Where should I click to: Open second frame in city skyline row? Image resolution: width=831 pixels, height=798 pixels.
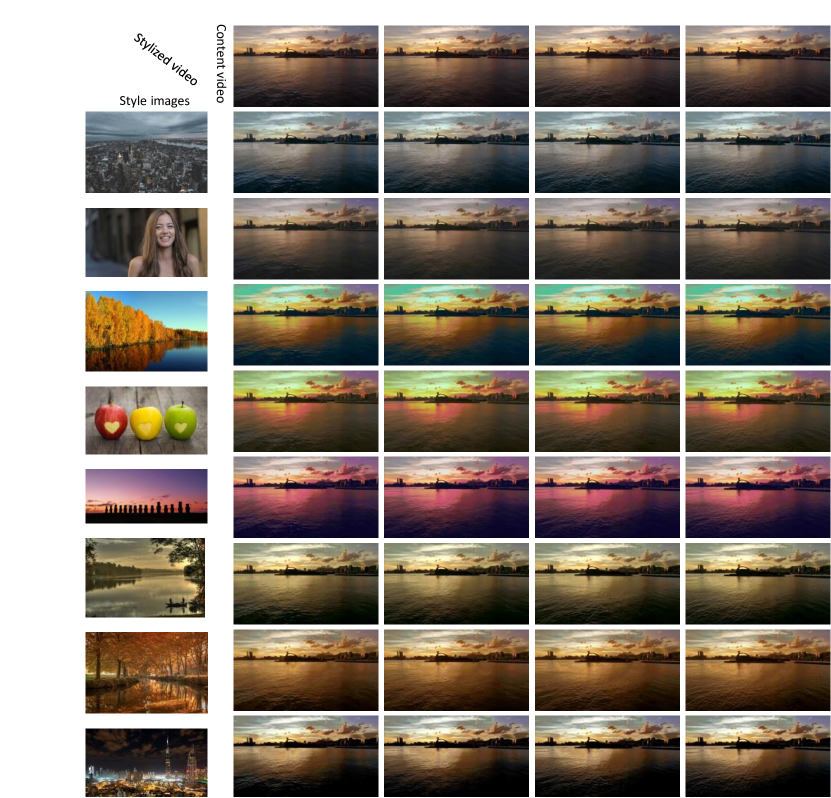[x=456, y=152]
